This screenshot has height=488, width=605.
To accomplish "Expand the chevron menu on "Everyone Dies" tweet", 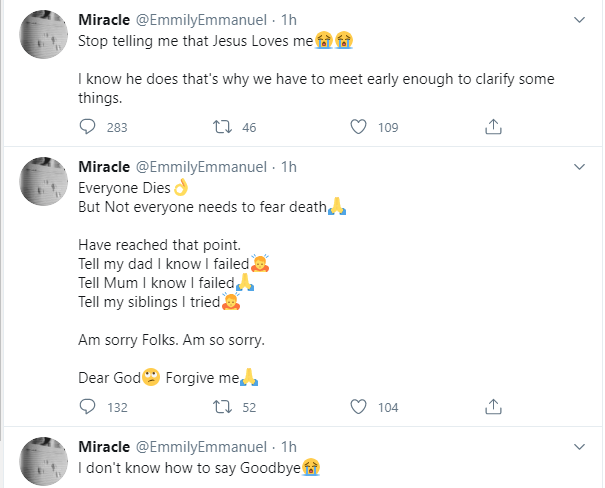I will [580, 165].
